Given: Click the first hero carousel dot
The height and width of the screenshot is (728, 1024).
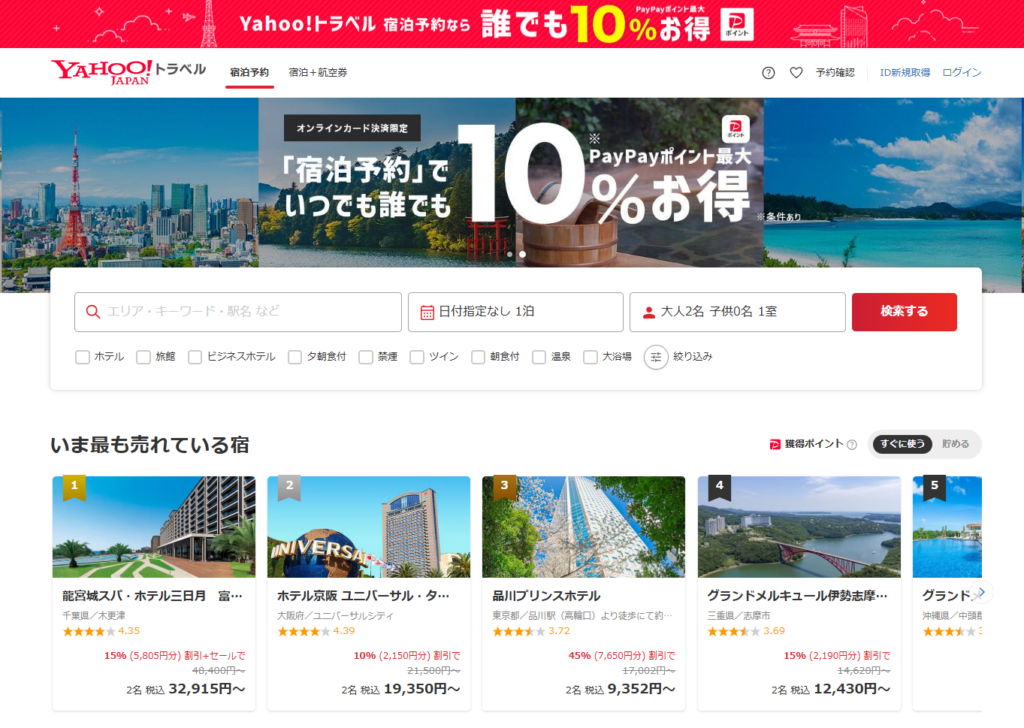Looking at the screenshot, I should (x=509, y=255).
